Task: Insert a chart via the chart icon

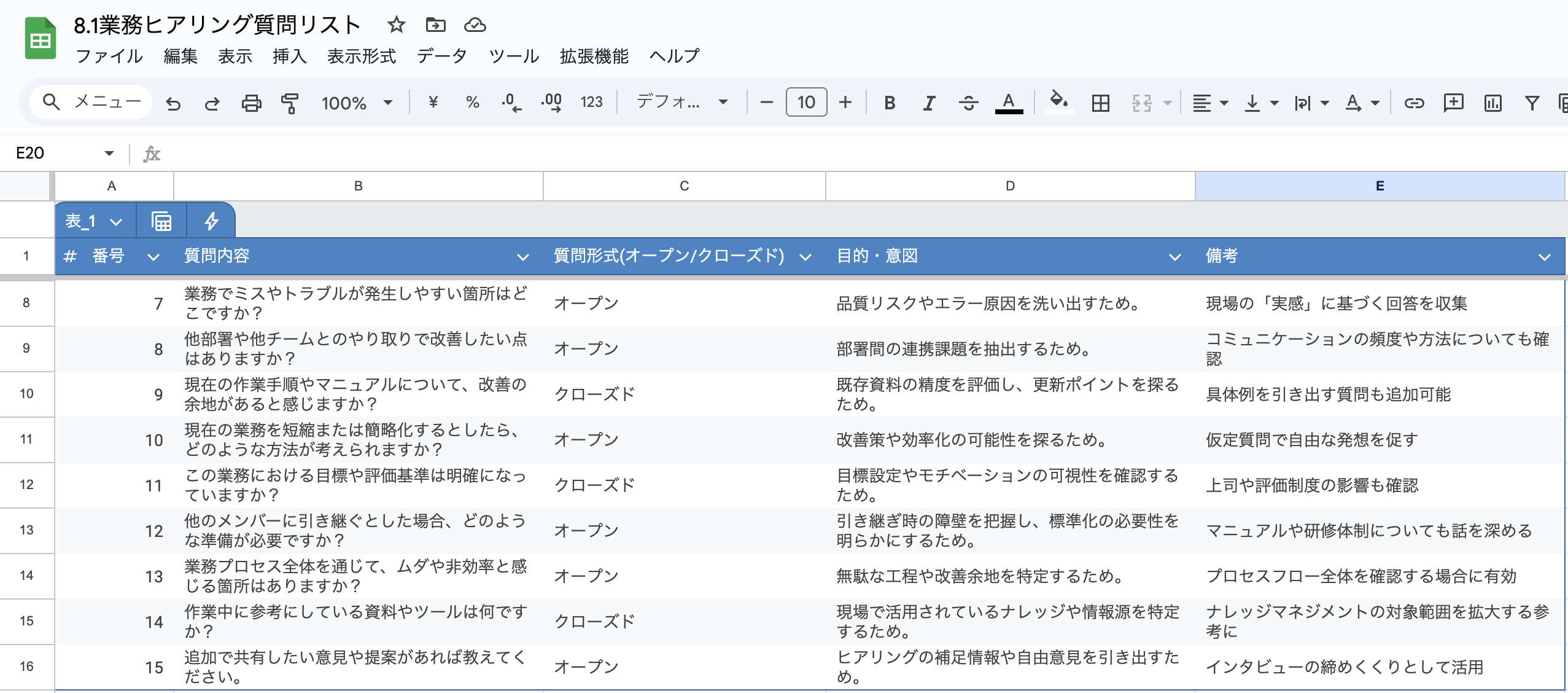Action: 1492,102
